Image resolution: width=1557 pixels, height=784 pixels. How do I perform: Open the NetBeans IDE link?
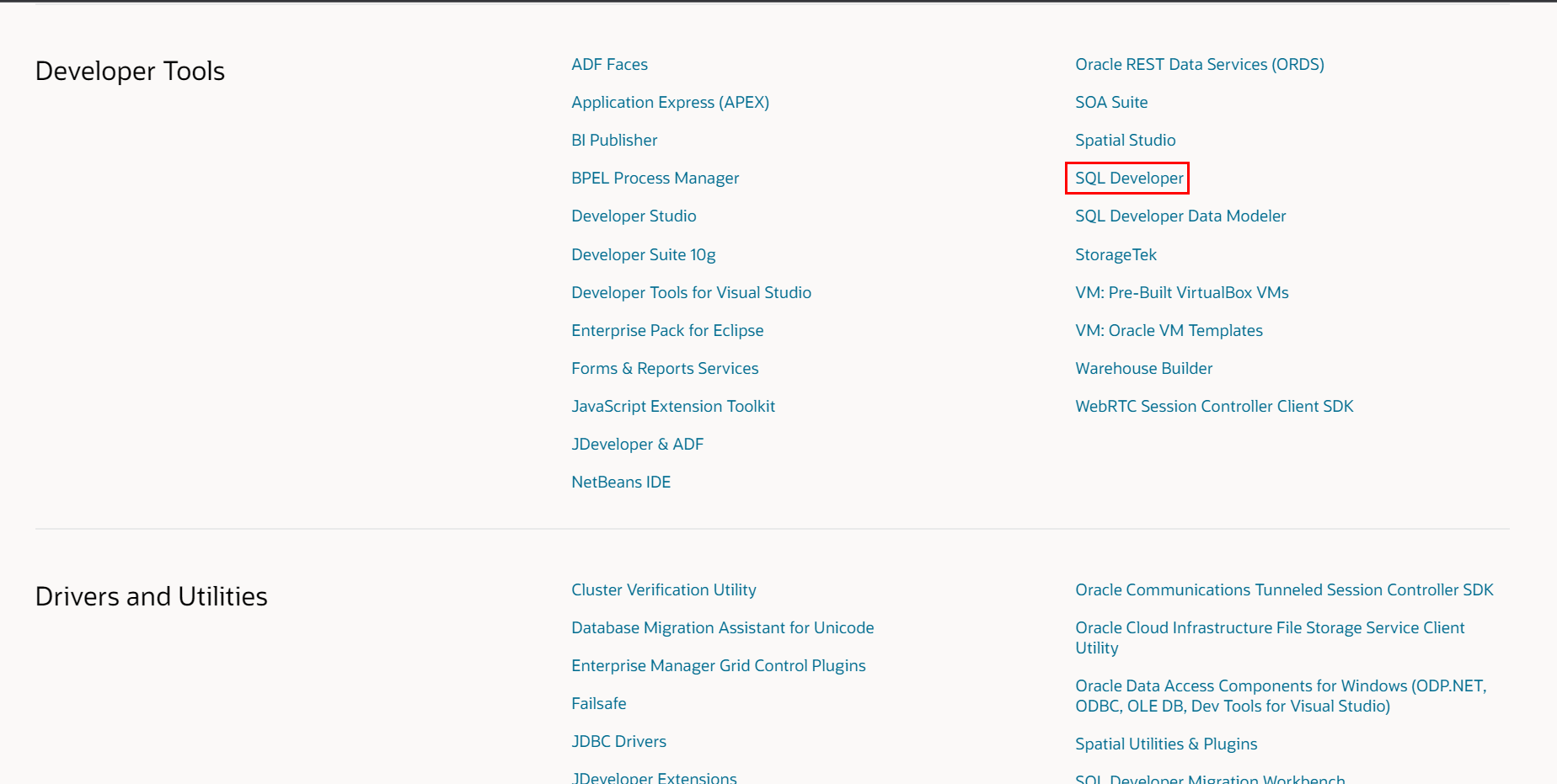[621, 483]
